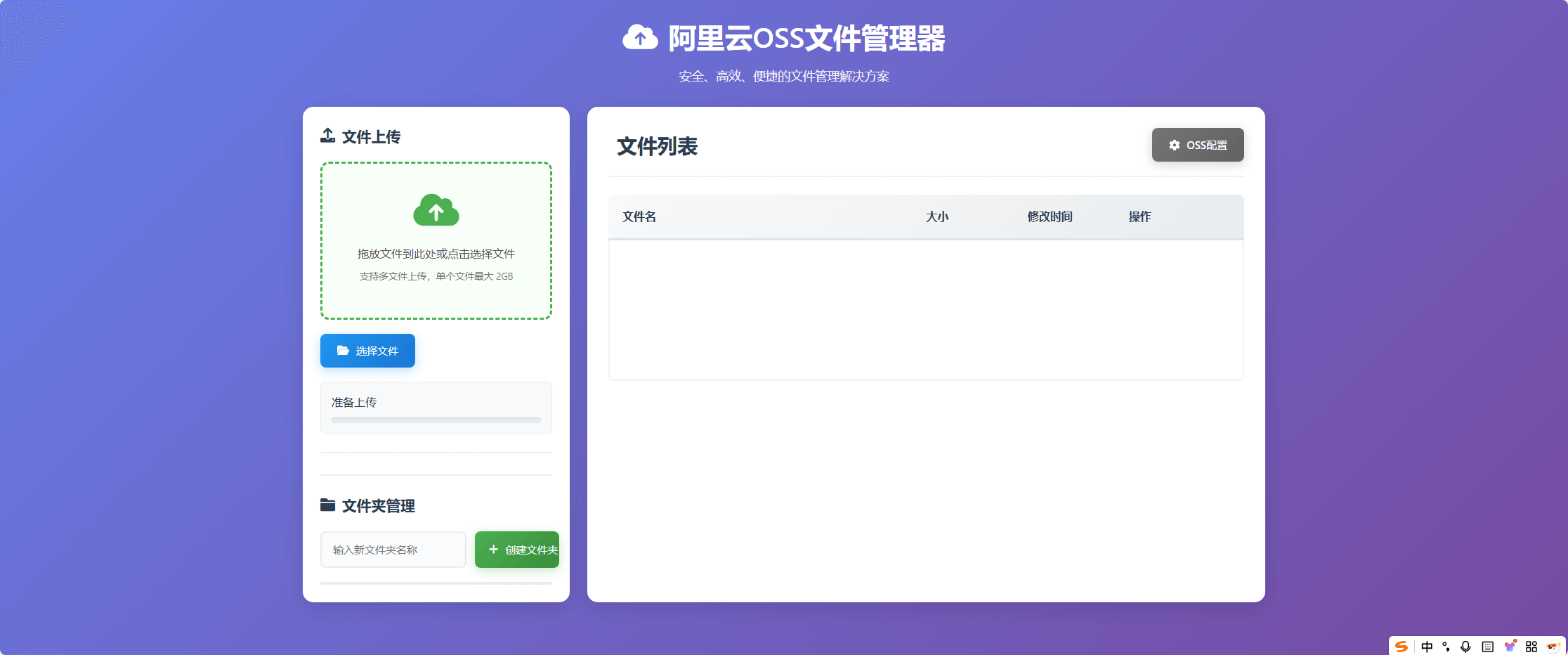This screenshot has width=1568, height=655.
Task: Click the open-folder icon on 选择文件 button
Action: [344, 350]
